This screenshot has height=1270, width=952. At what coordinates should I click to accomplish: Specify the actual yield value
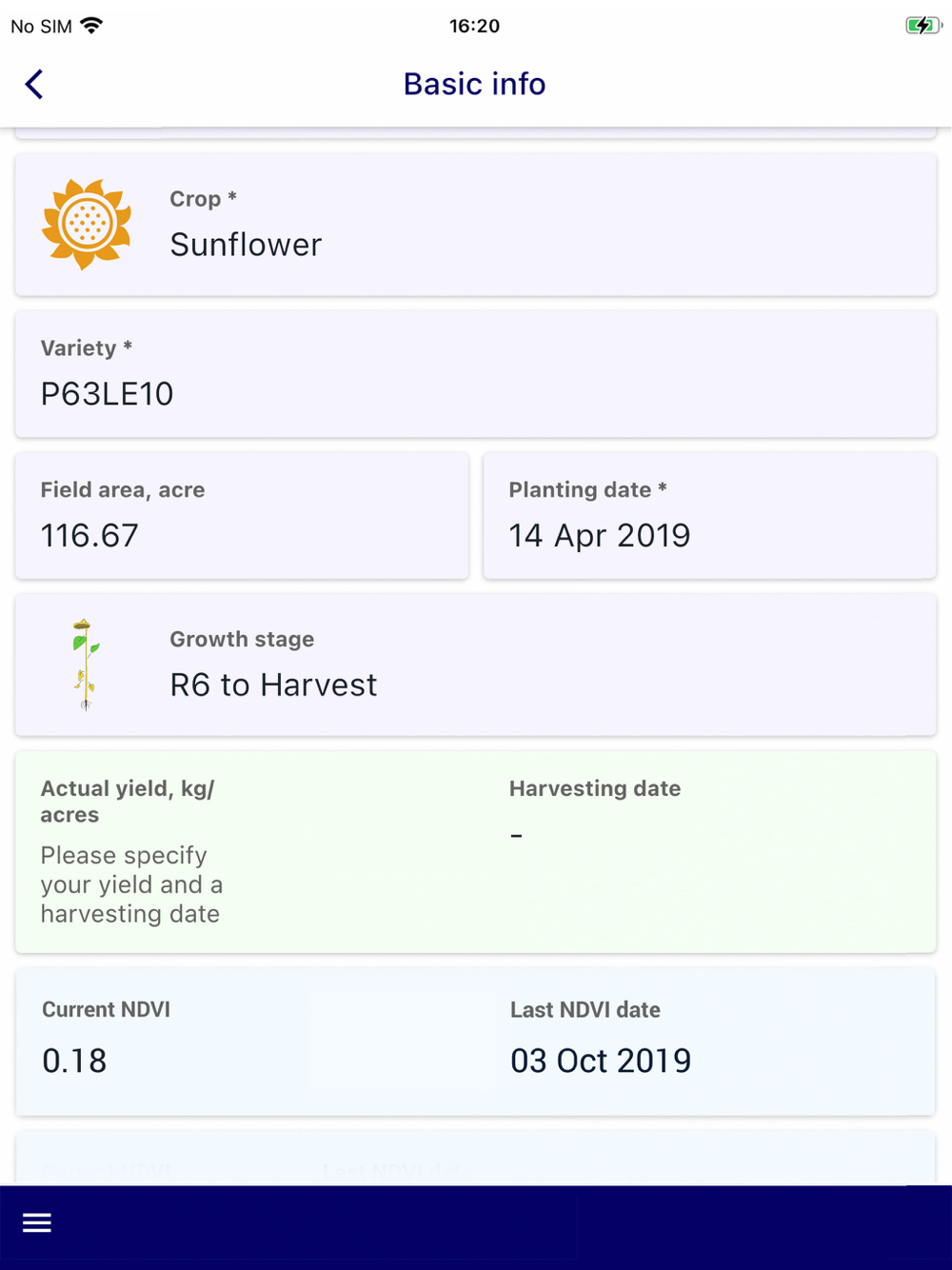130,884
